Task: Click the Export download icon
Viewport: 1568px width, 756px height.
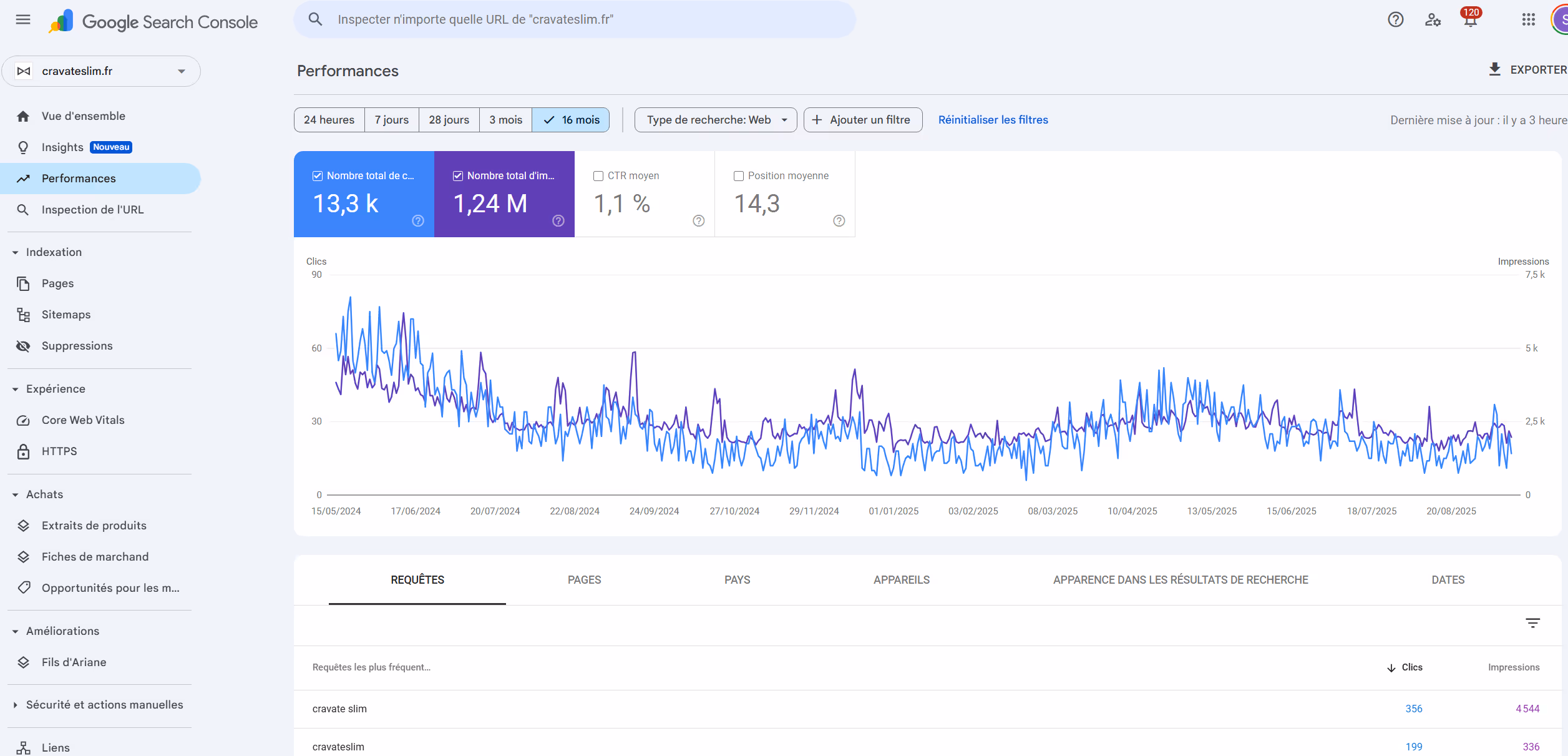Action: pos(1494,69)
